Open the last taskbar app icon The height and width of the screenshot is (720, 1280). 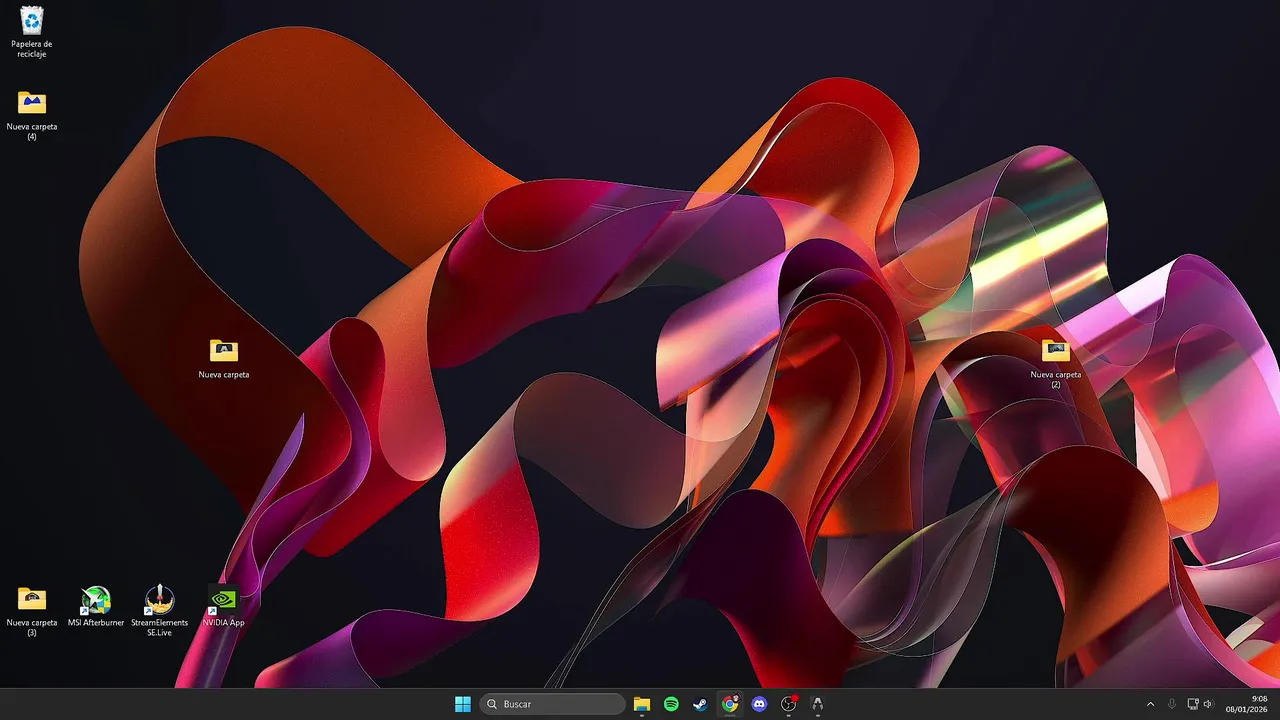tap(818, 704)
